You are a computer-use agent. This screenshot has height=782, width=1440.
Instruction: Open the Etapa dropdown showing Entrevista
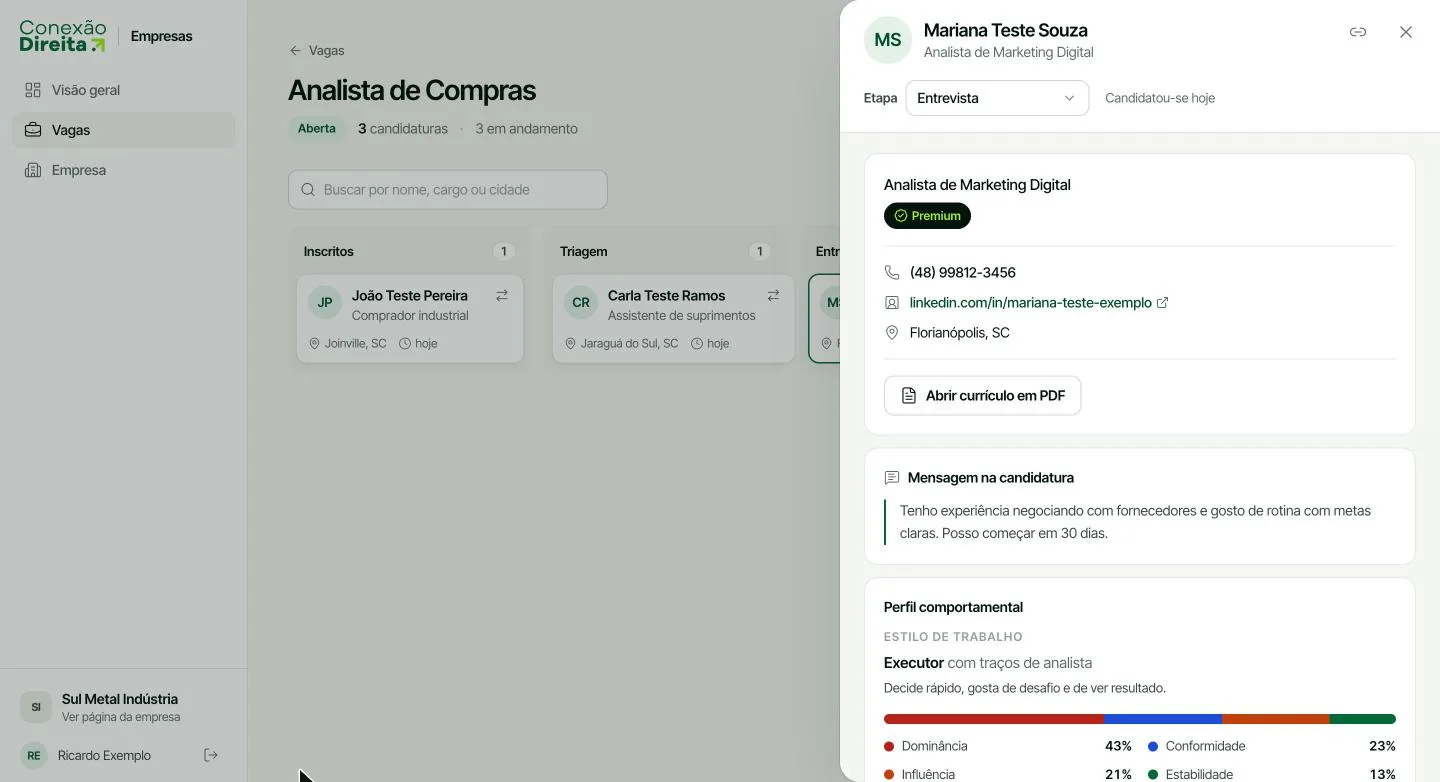997,98
